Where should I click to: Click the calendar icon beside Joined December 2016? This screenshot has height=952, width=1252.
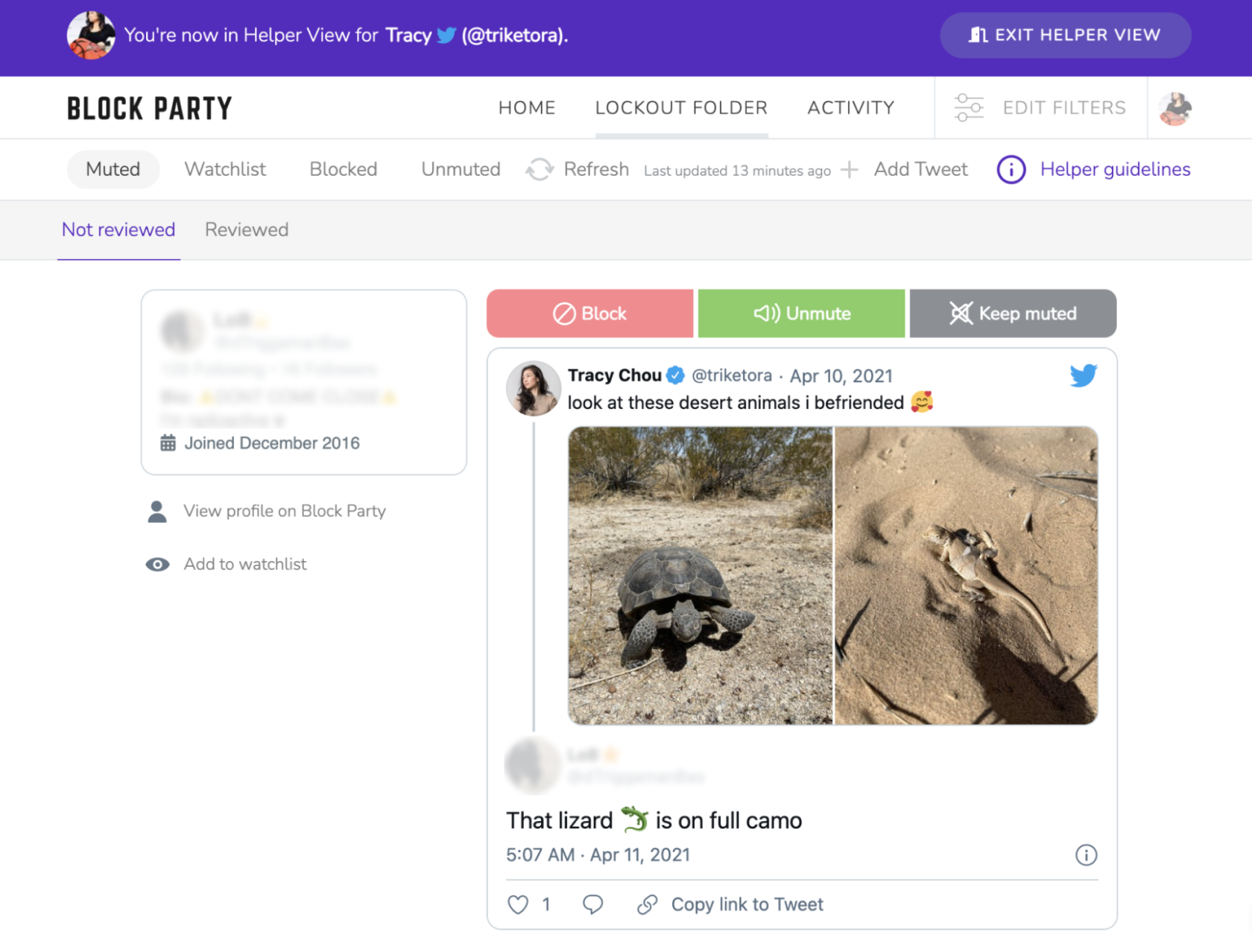pos(168,443)
